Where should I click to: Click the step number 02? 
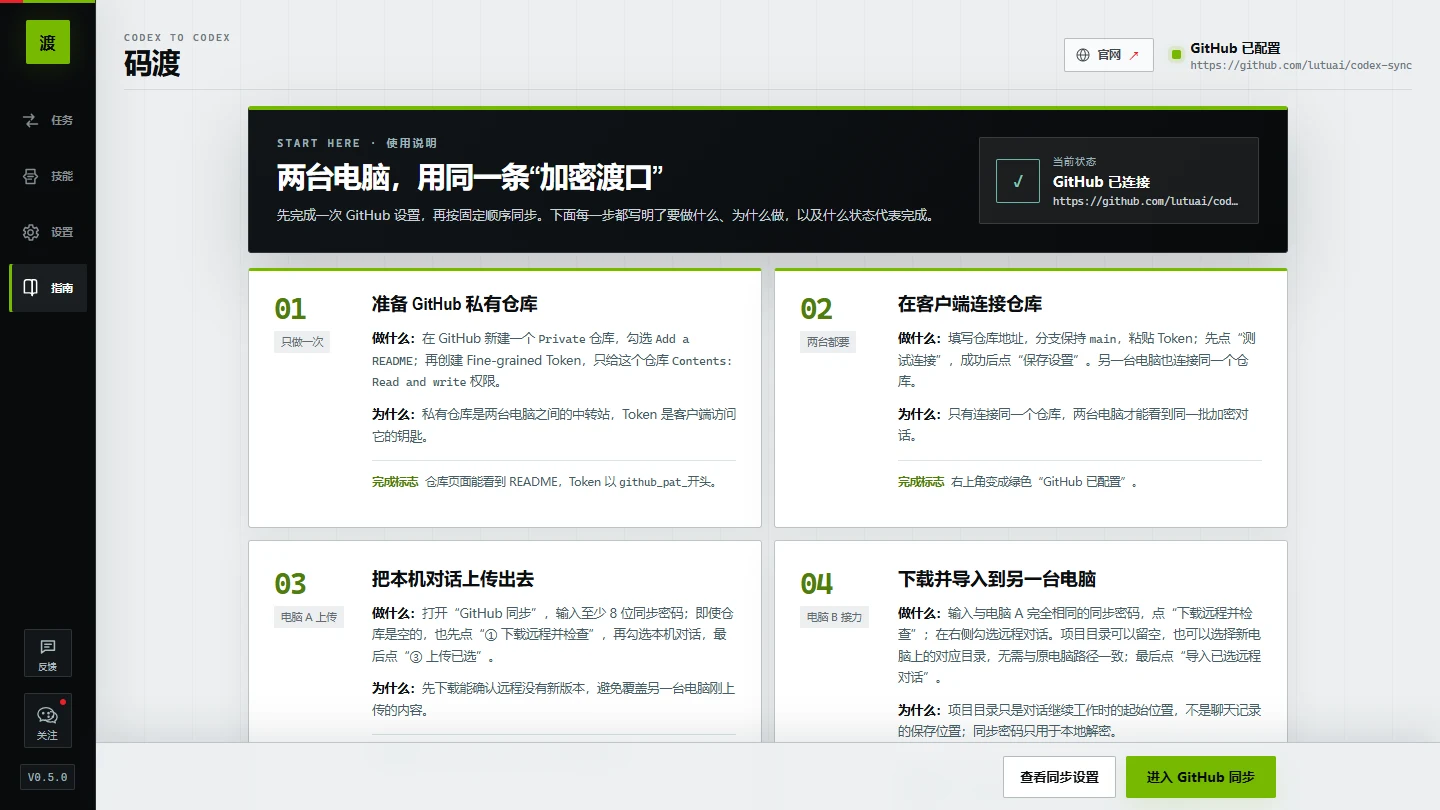tap(816, 309)
